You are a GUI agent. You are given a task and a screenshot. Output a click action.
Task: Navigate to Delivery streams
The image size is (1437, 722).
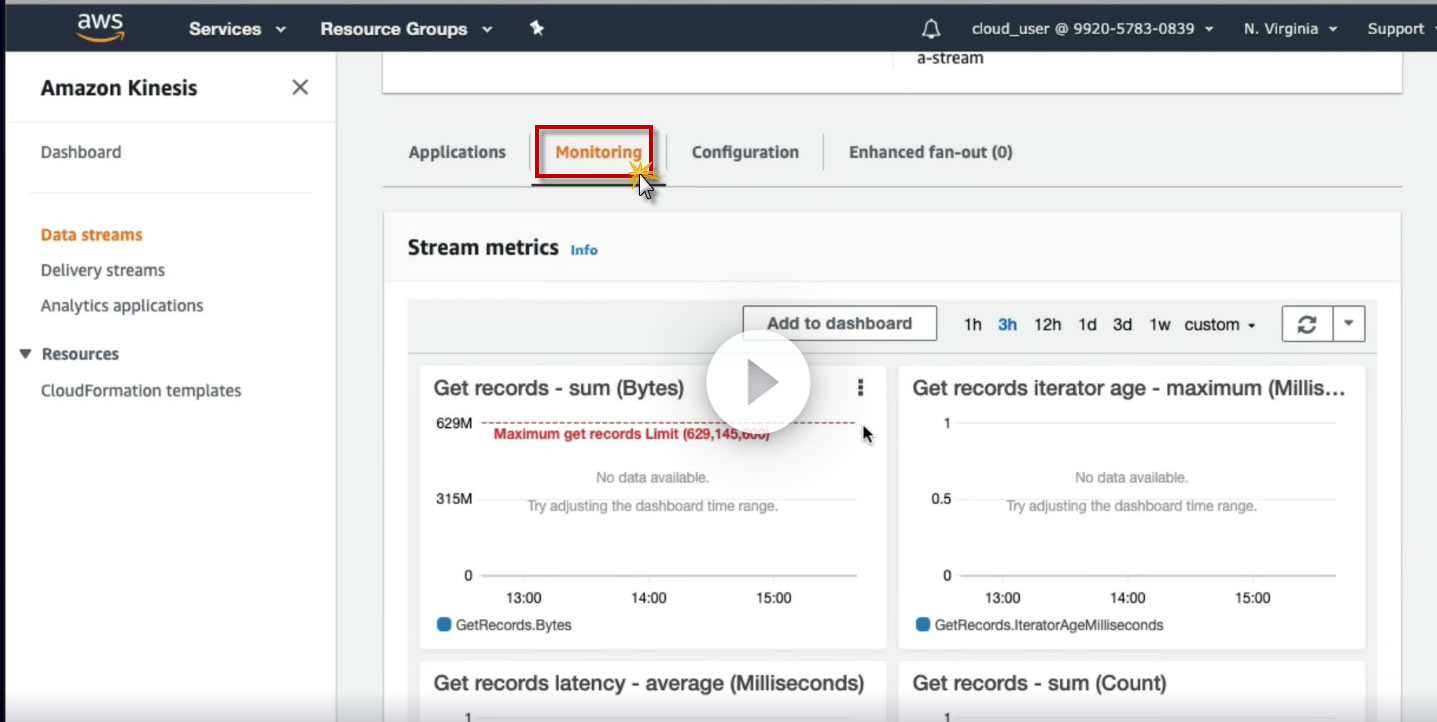[103, 270]
